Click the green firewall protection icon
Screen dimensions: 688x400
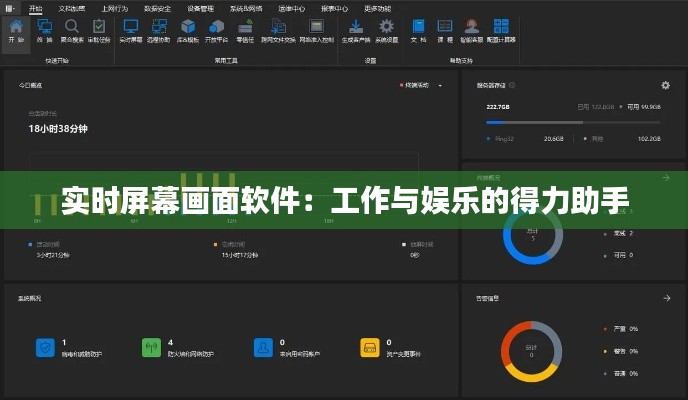(x=152, y=348)
